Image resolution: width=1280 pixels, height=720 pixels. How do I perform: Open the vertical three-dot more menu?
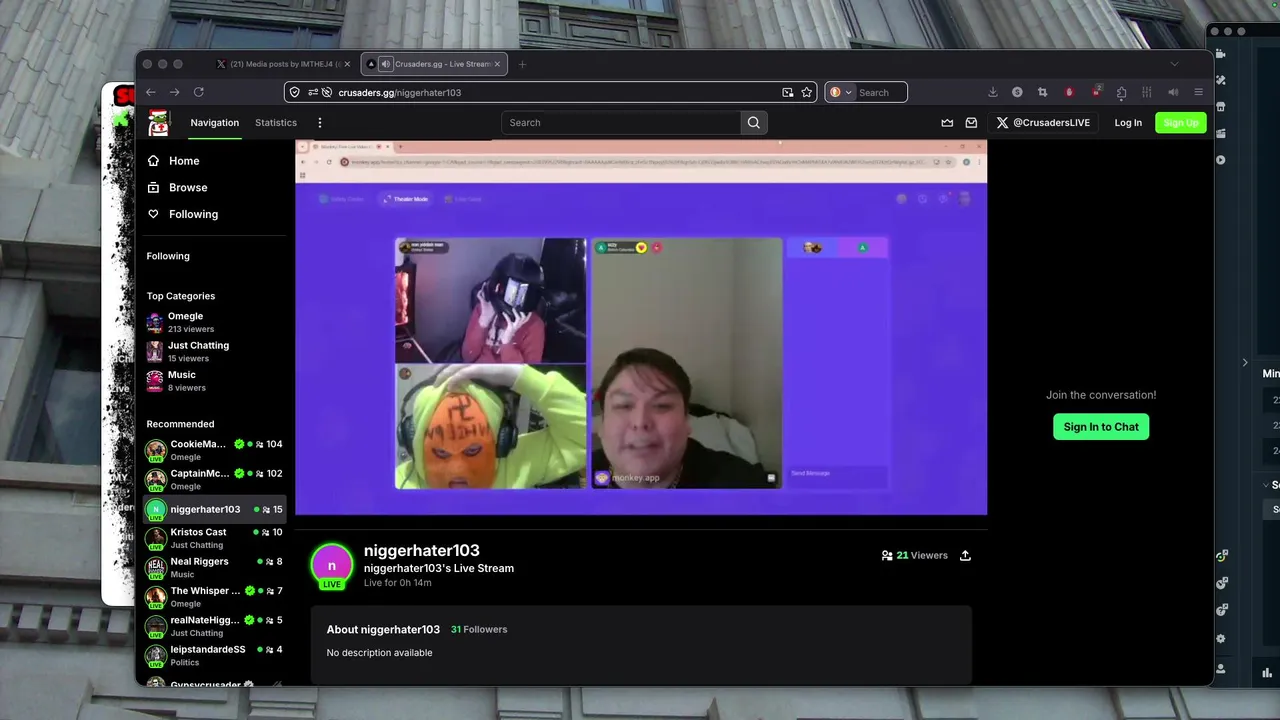click(320, 123)
